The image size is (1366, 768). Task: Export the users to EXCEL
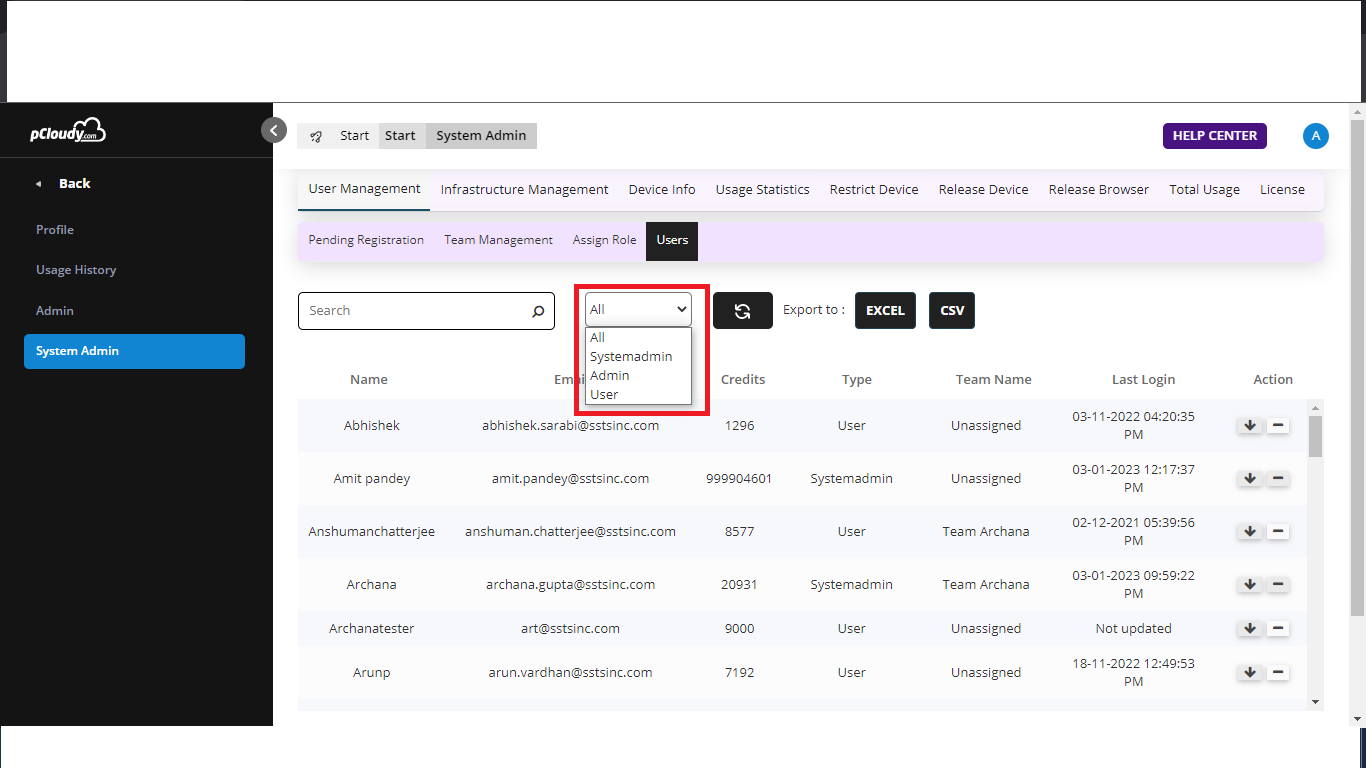pyautogui.click(x=885, y=311)
